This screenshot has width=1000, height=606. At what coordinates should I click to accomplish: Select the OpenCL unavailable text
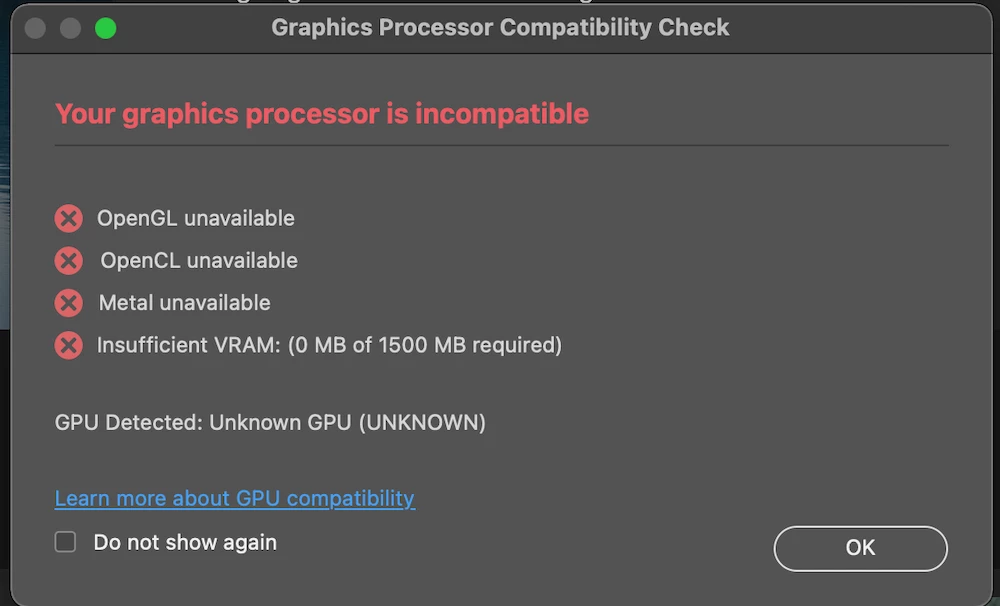198,261
